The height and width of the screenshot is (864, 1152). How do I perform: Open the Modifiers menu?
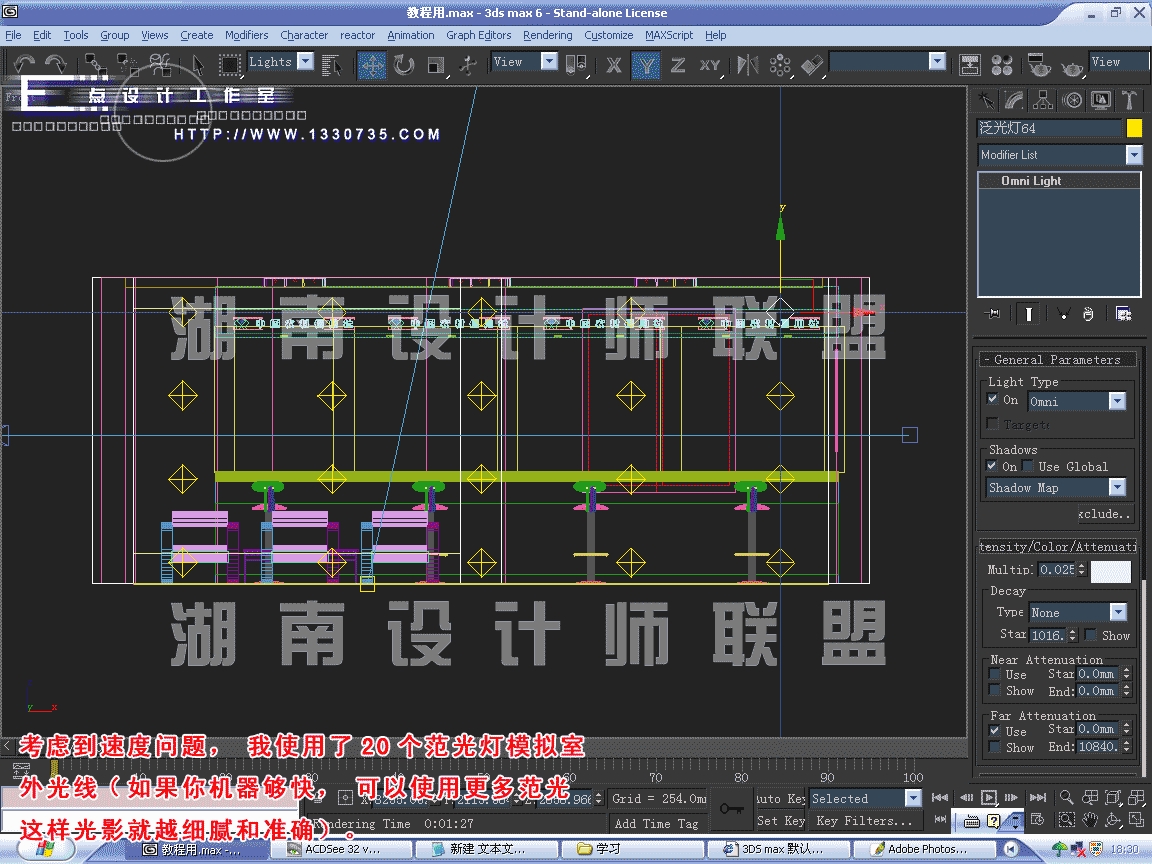pyautogui.click(x=246, y=35)
